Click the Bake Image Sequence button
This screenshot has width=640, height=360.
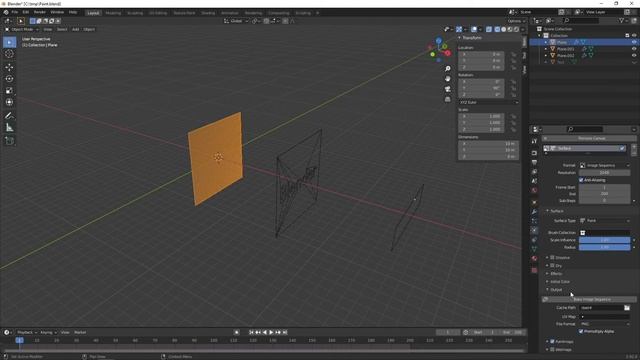click(x=590, y=300)
